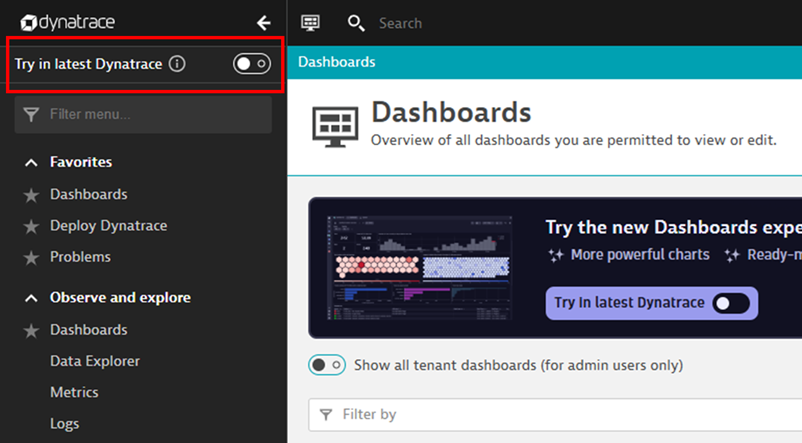The height and width of the screenshot is (443, 802).
Task: Go to Logs in the navigation
Action: pos(64,424)
